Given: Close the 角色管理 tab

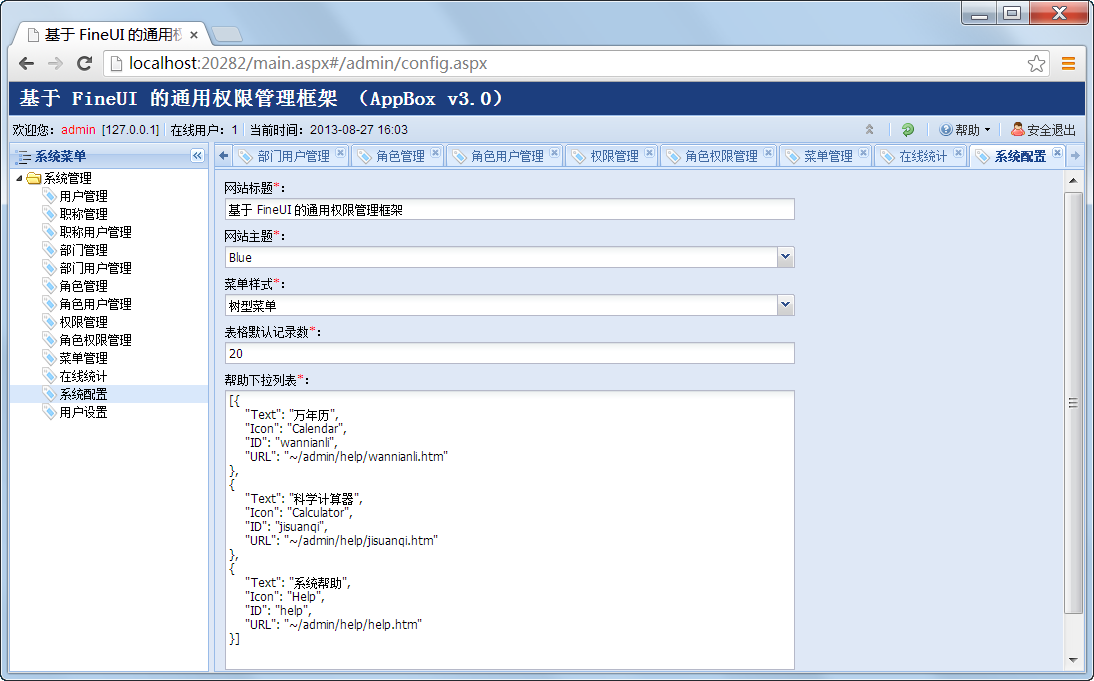Looking at the screenshot, I should [x=435, y=153].
